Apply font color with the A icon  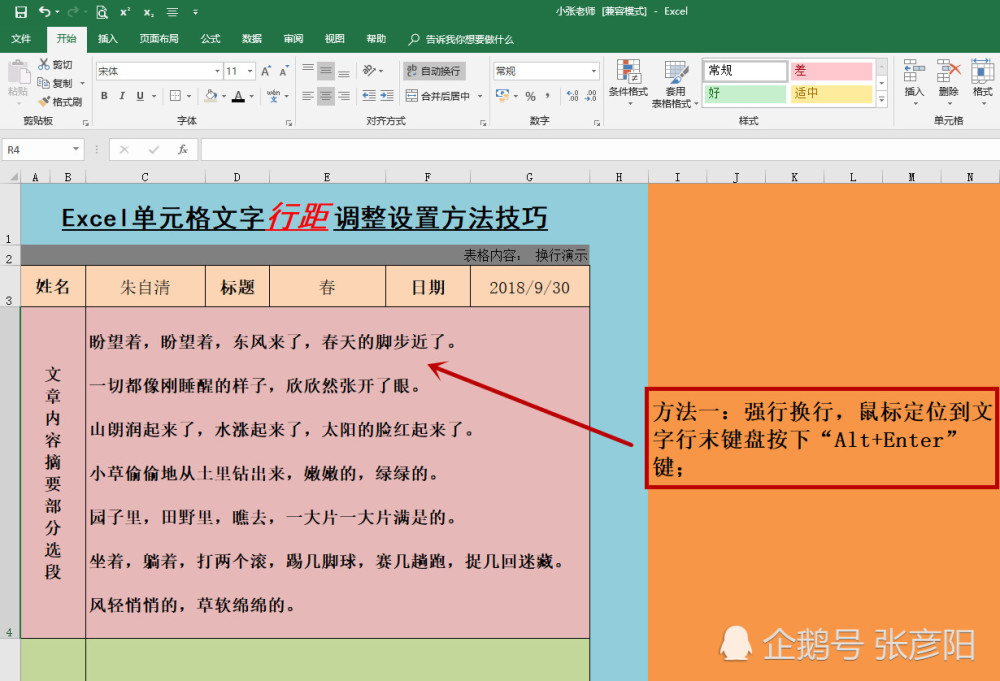[x=239, y=96]
